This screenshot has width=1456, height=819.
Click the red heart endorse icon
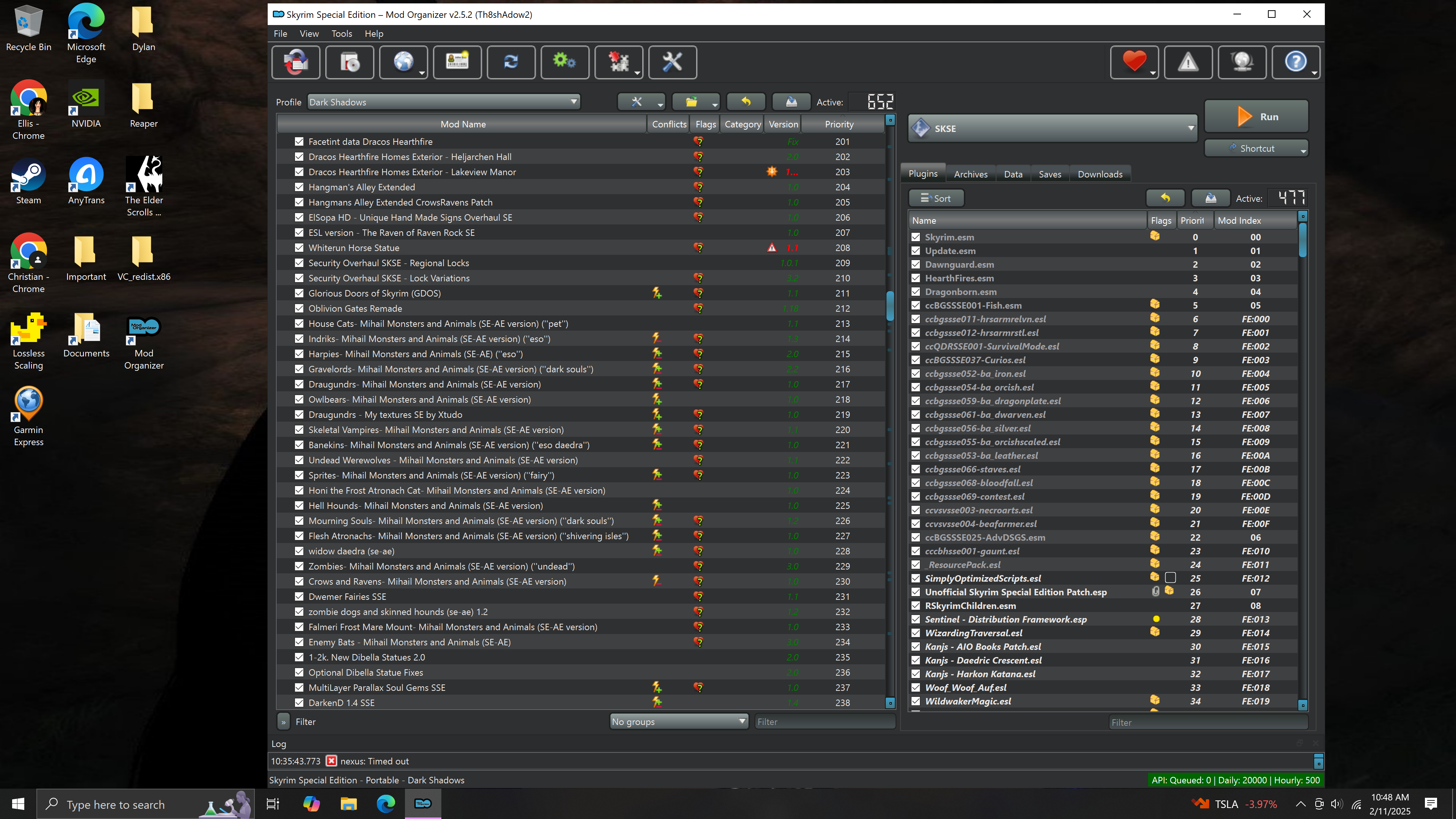(x=1134, y=62)
